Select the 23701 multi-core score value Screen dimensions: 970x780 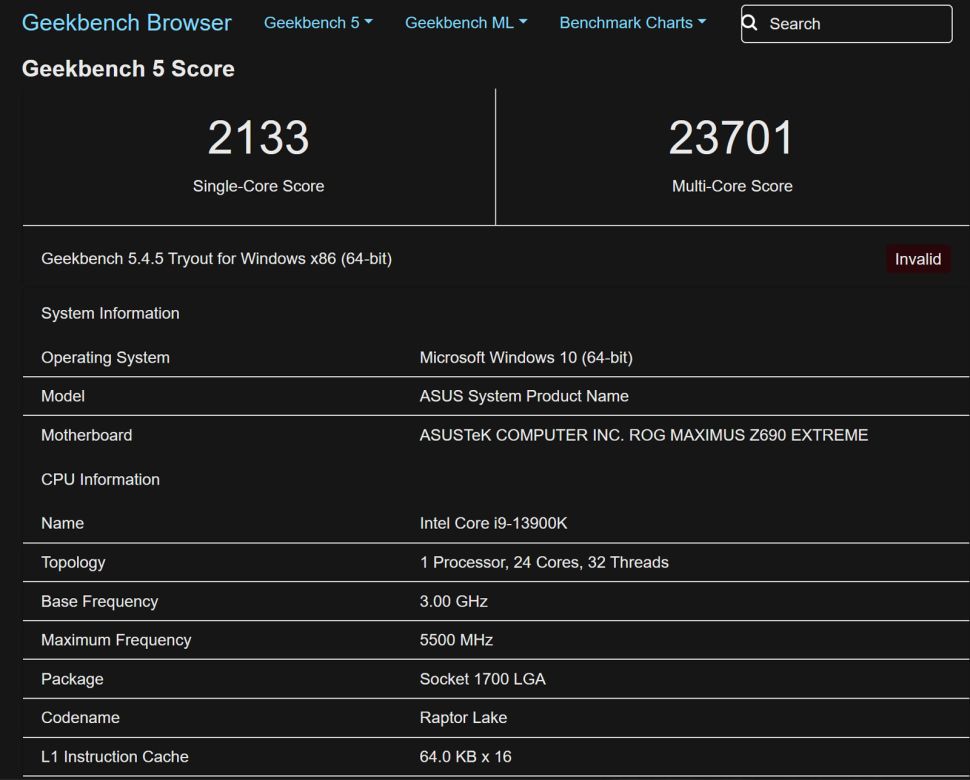731,138
